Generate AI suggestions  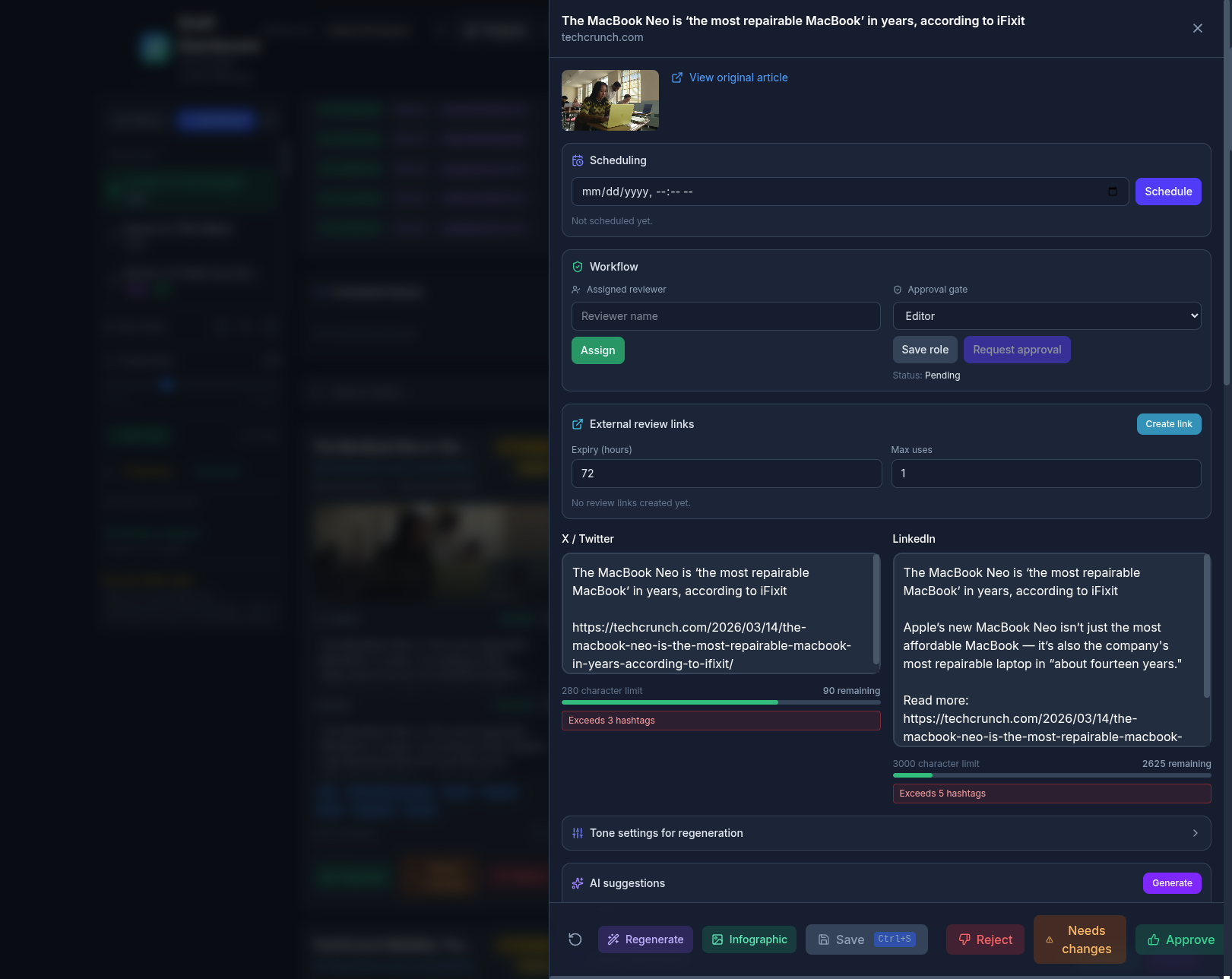click(x=1172, y=882)
